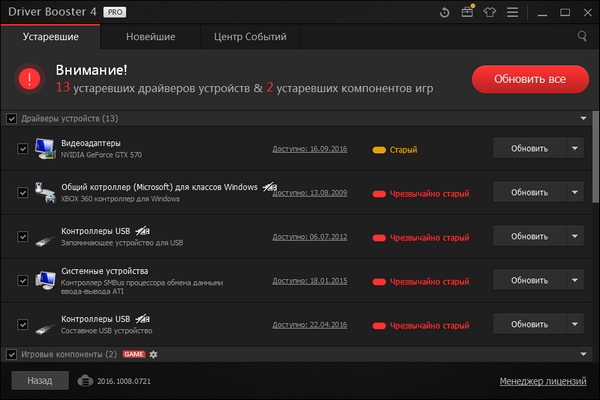Click the Системные устройства computer icon
600x400 pixels.
click(x=45, y=281)
